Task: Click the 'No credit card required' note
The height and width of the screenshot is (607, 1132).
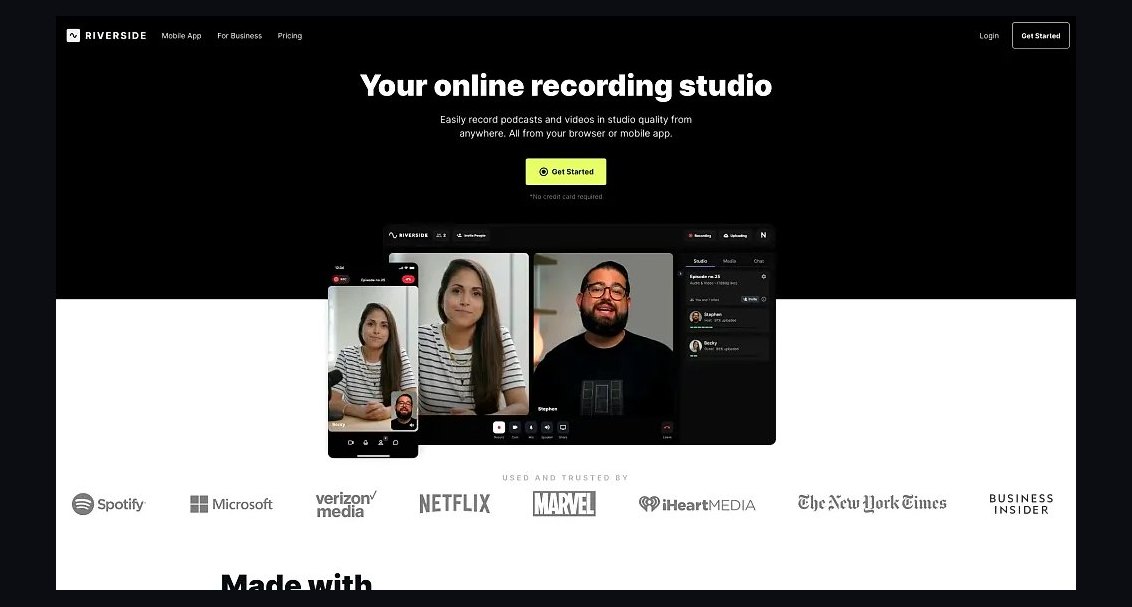Action: click(x=566, y=196)
